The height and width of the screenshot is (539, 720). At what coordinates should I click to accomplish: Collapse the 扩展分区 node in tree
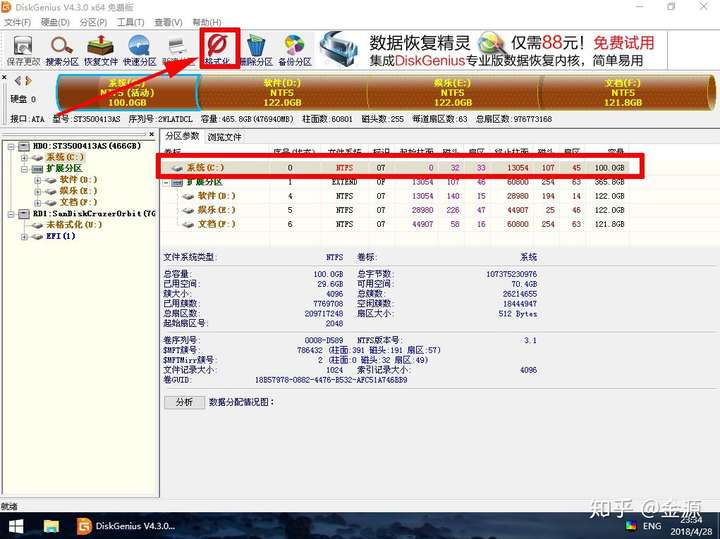point(24,169)
